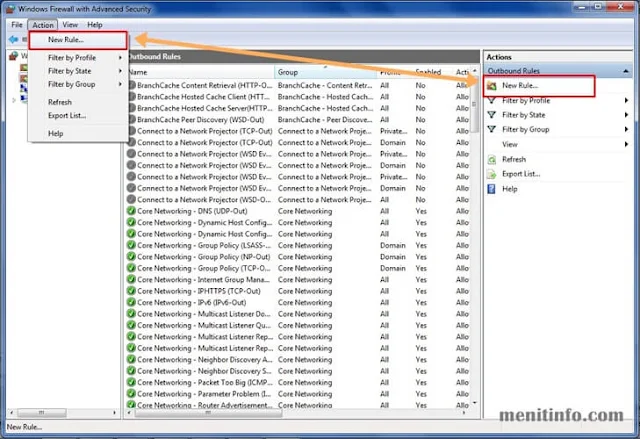Click the rules list horizontal scrollbar thumb
The height and width of the screenshot is (439, 640).
(208, 412)
